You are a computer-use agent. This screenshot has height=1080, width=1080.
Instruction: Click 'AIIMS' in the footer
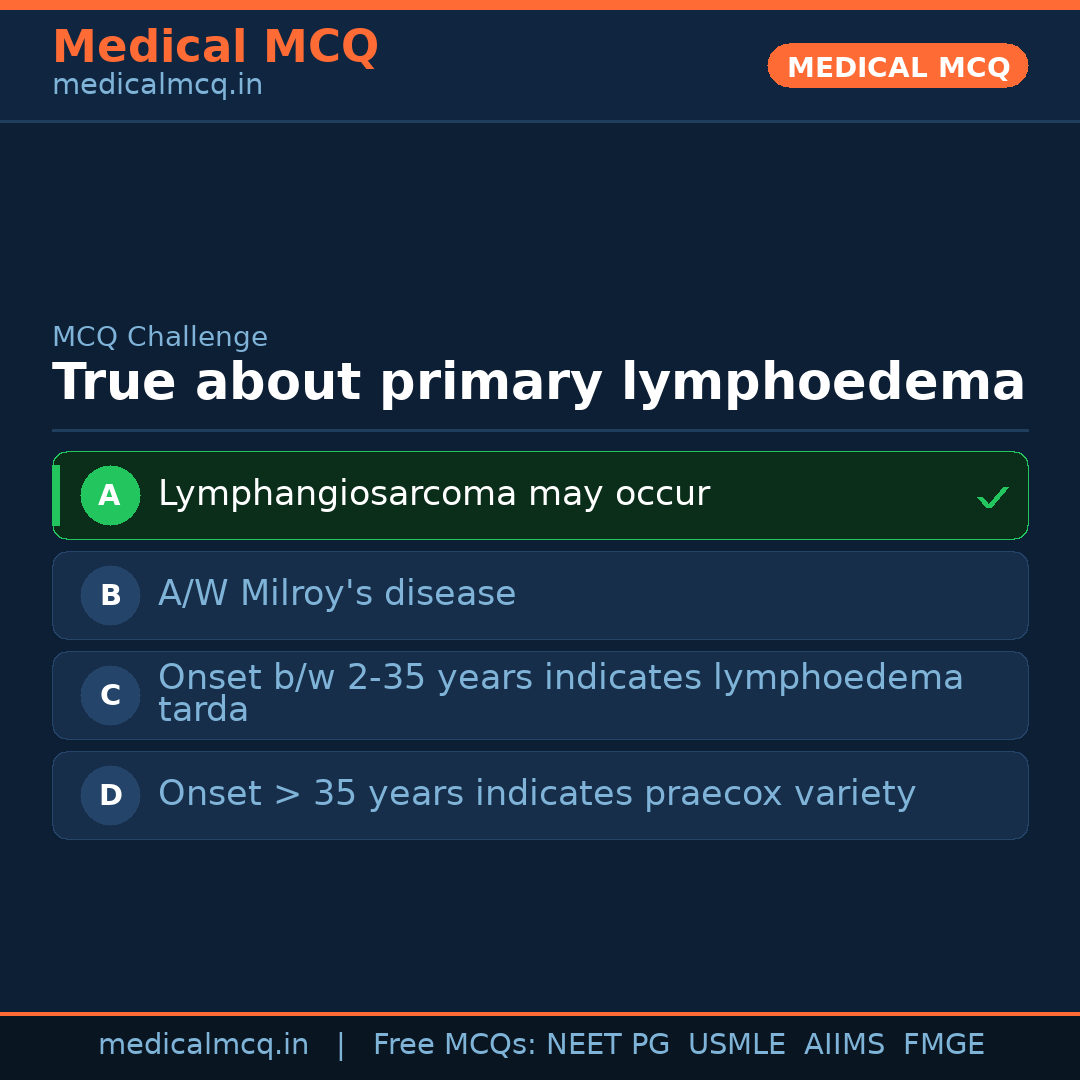click(x=844, y=1045)
